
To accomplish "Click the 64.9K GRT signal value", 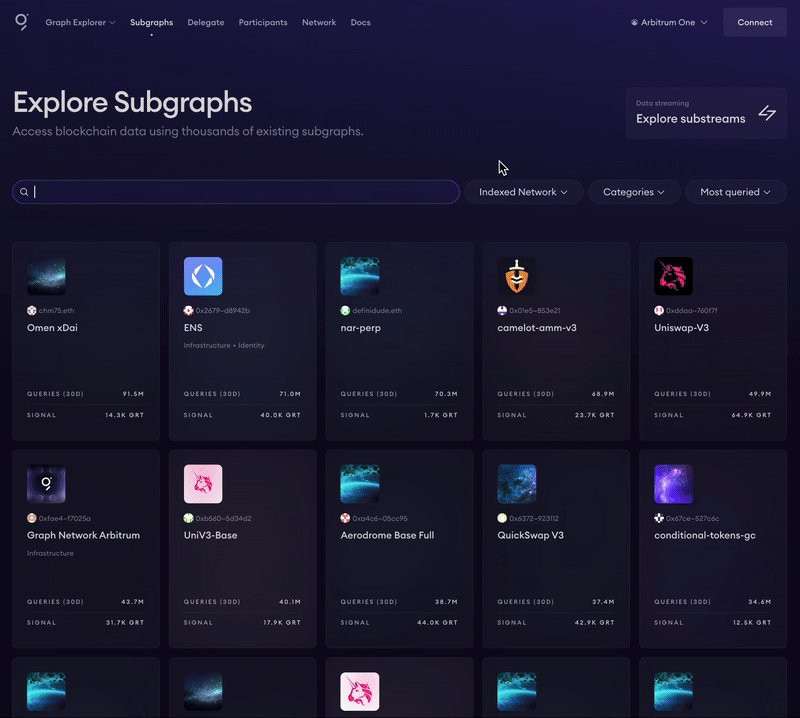I will 751,415.
